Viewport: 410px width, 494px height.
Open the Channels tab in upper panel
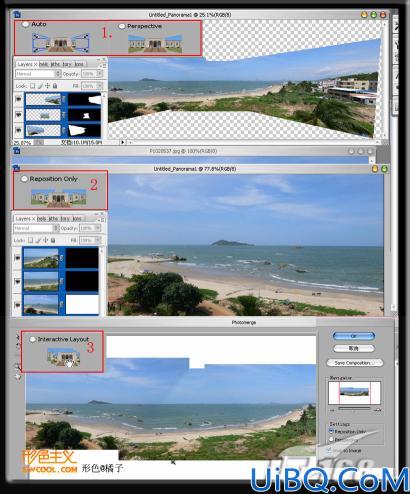(x=44, y=64)
